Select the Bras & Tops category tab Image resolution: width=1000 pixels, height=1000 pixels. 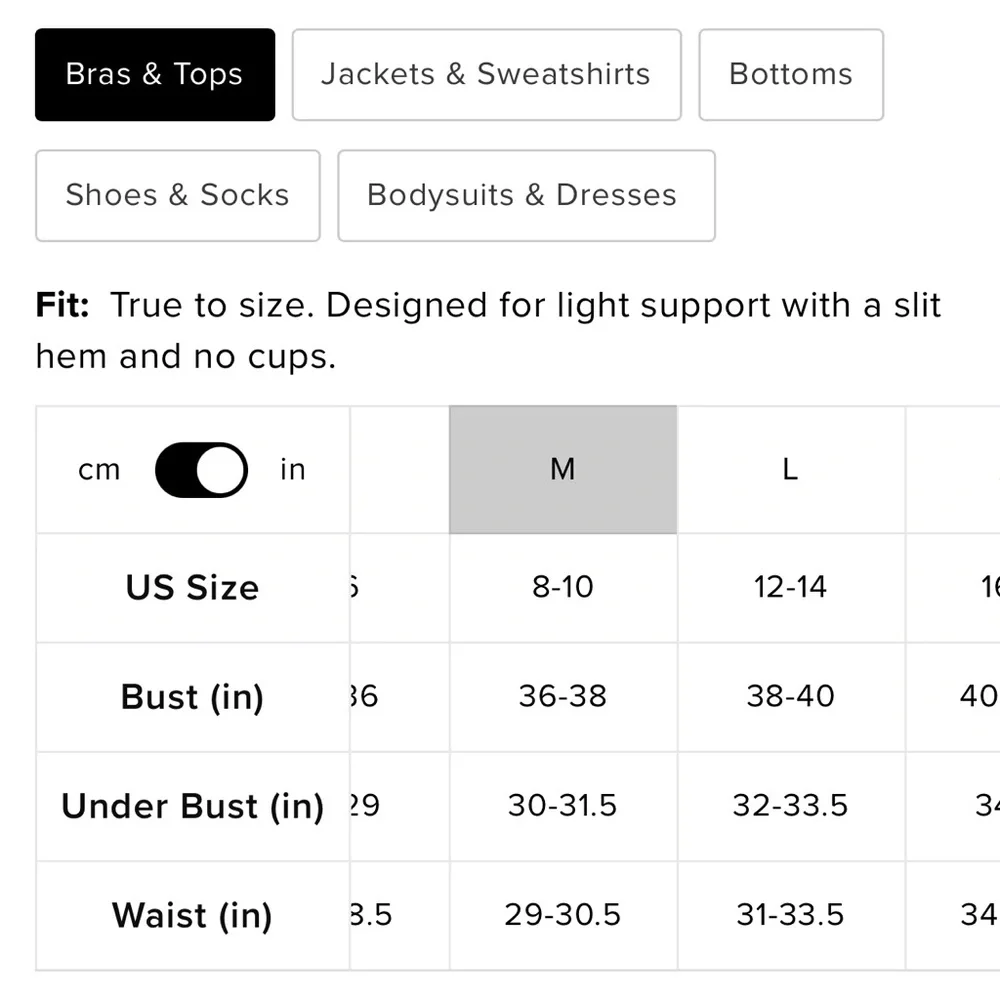(154, 74)
